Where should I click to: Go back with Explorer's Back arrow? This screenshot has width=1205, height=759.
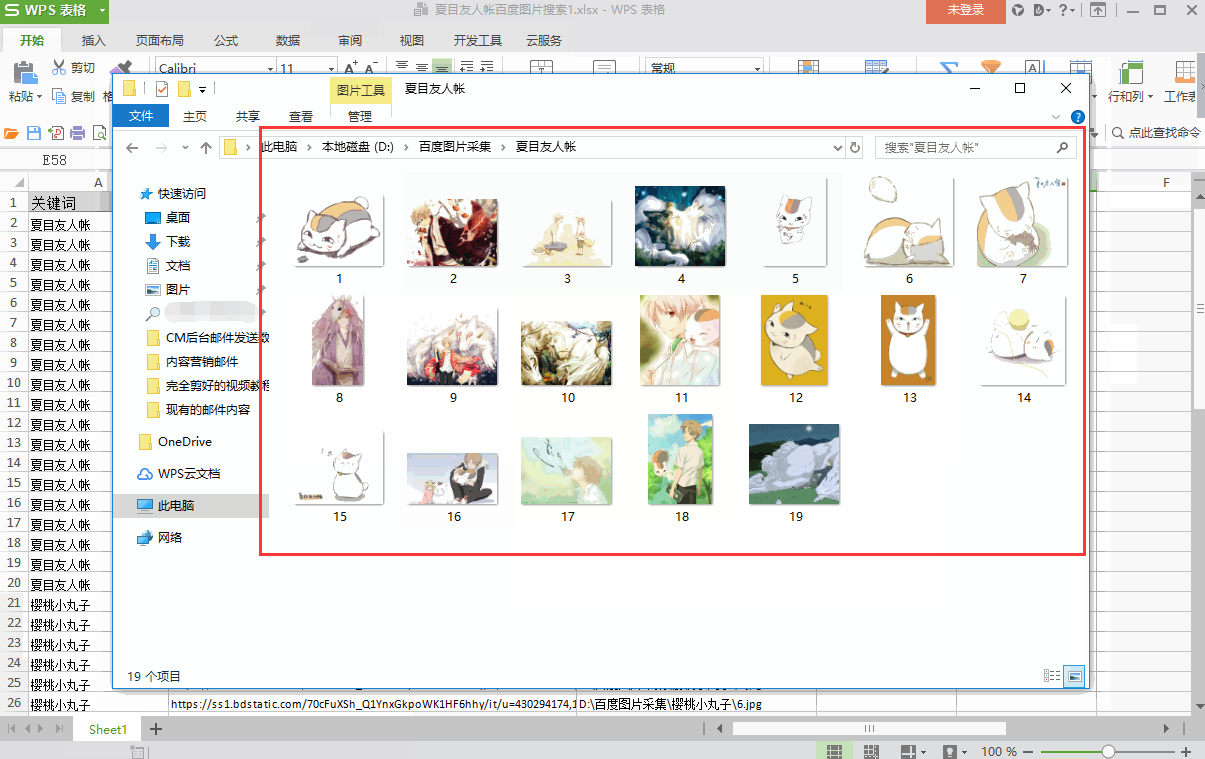132,147
